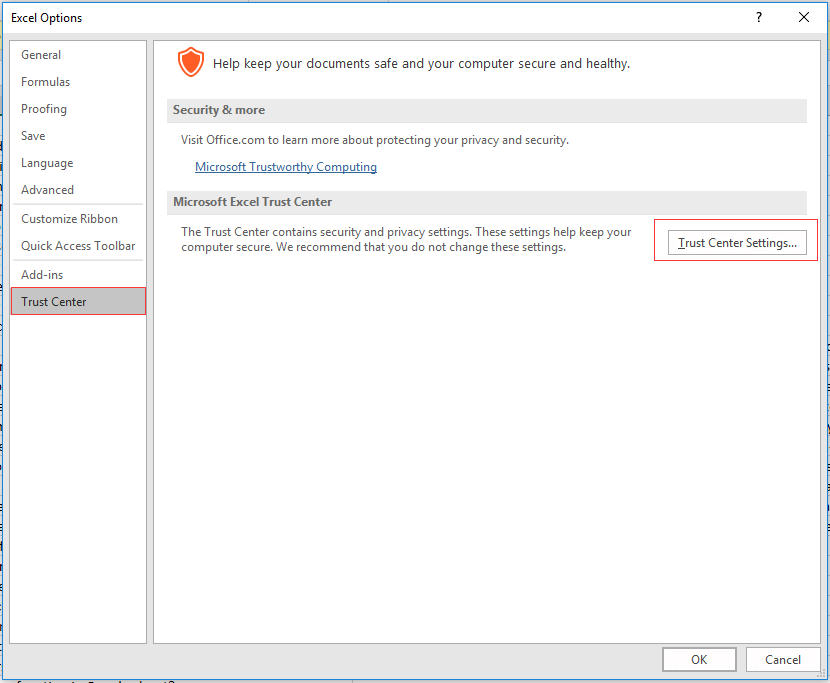830x683 pixels.
Task: Confirm the dialog with OK
Action: (x=699, y=659)
